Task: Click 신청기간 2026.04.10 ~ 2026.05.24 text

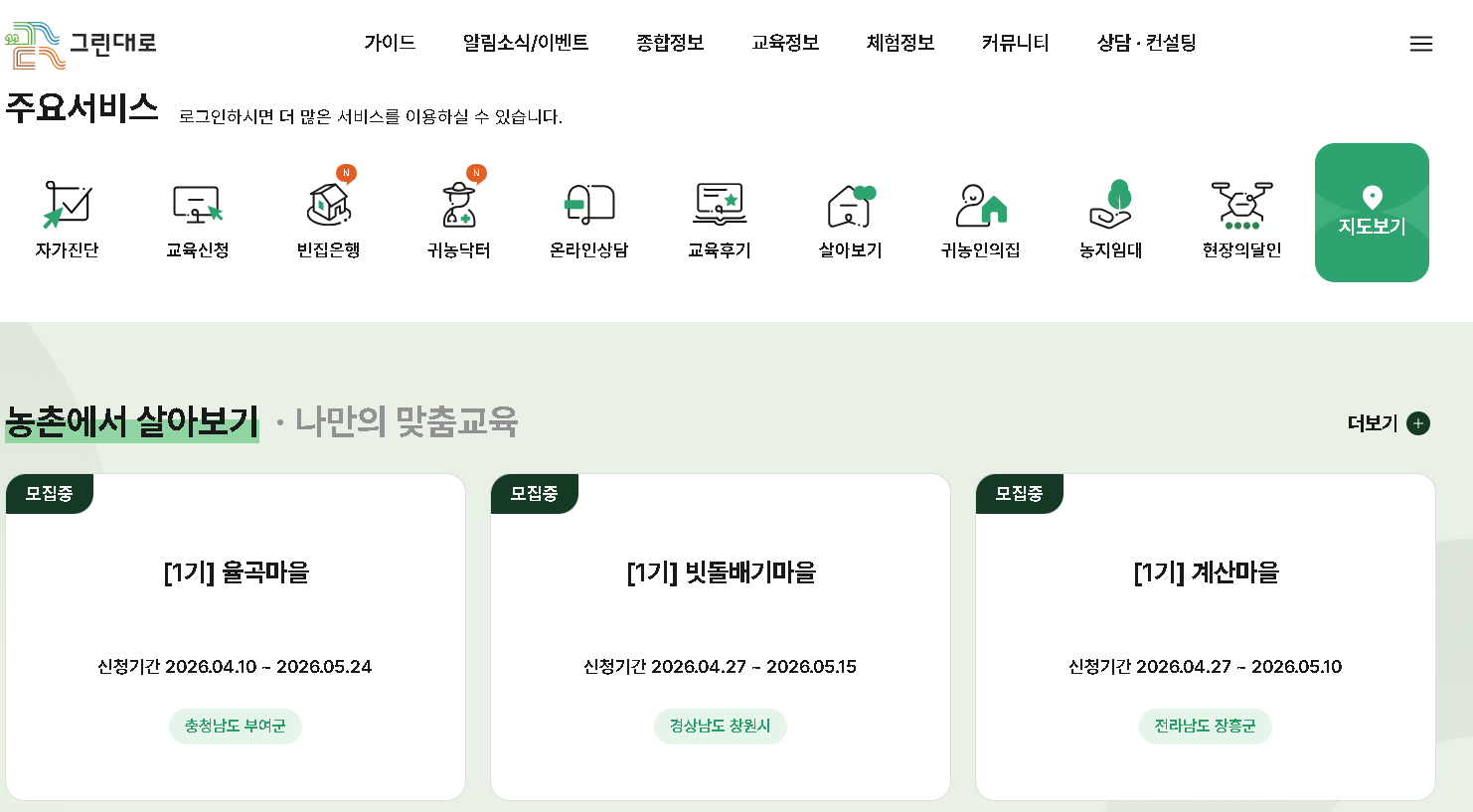Action: tap(235, 667)
